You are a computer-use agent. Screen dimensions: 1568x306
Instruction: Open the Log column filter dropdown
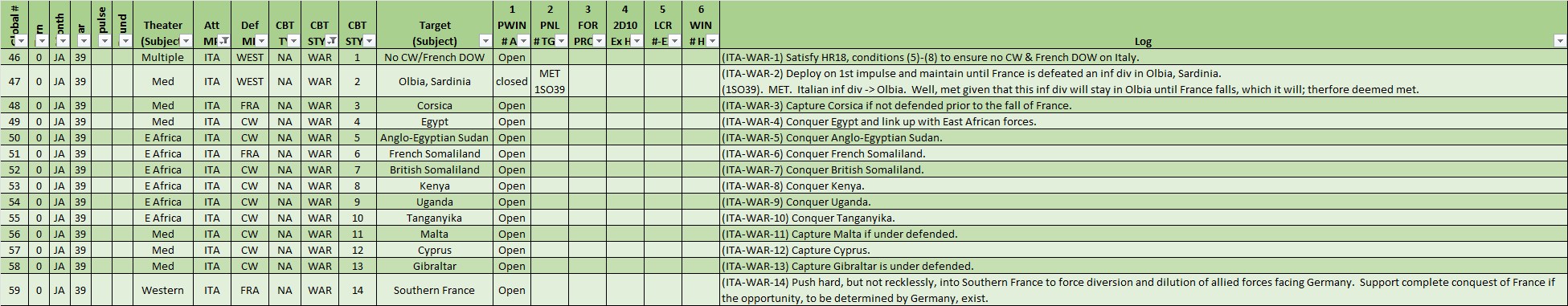tap(1560, 41)
